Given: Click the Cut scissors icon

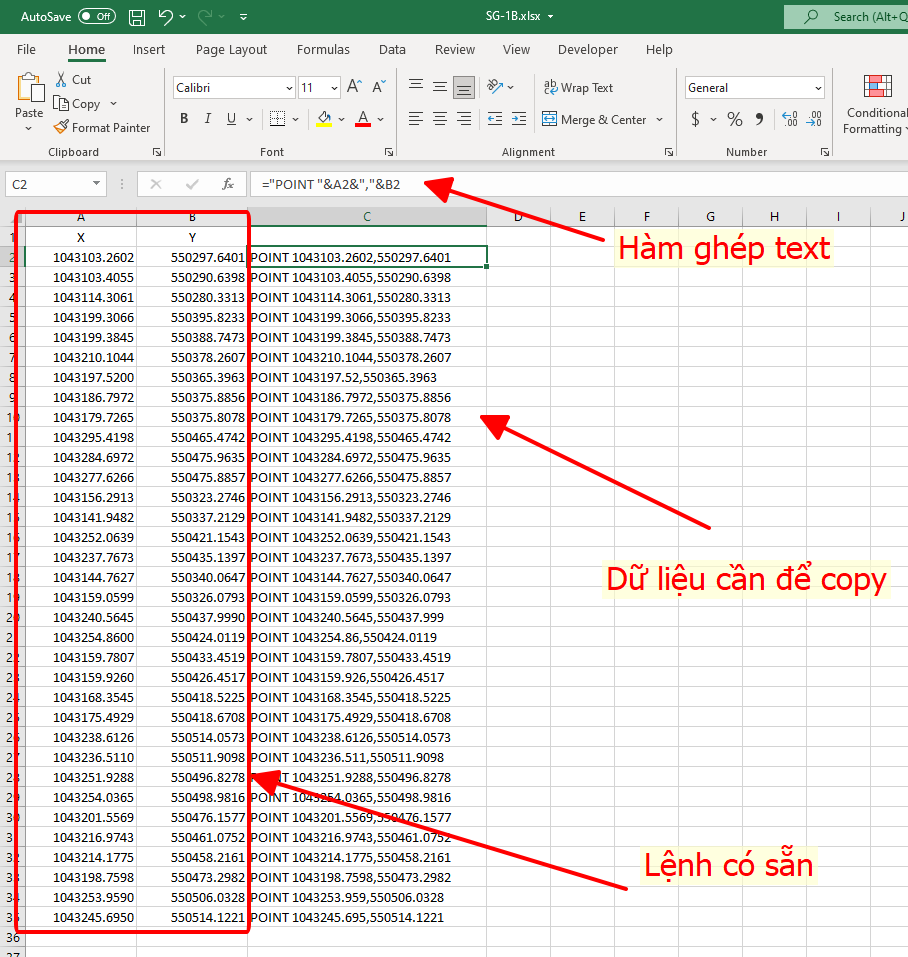Looking at the screenshot, I should [61, 79].
